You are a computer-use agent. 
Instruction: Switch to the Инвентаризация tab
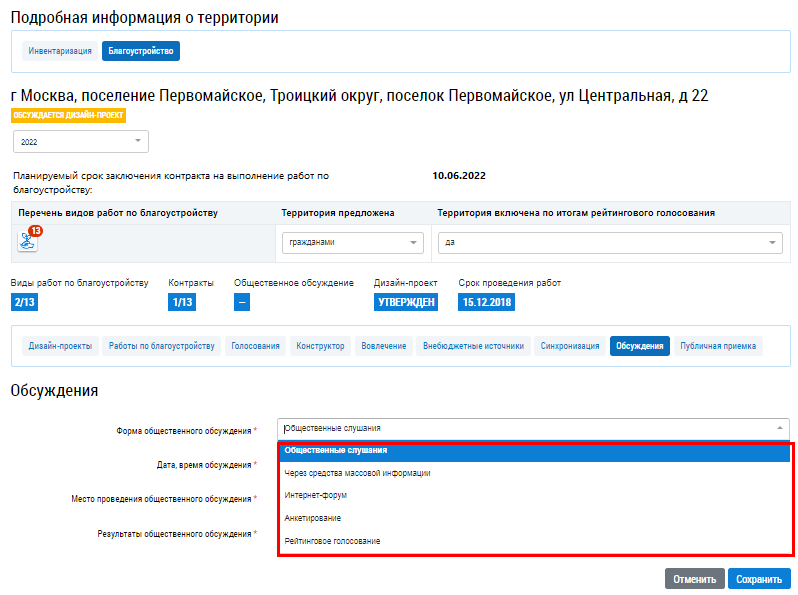pyautogui.click(x=60, y=50)
